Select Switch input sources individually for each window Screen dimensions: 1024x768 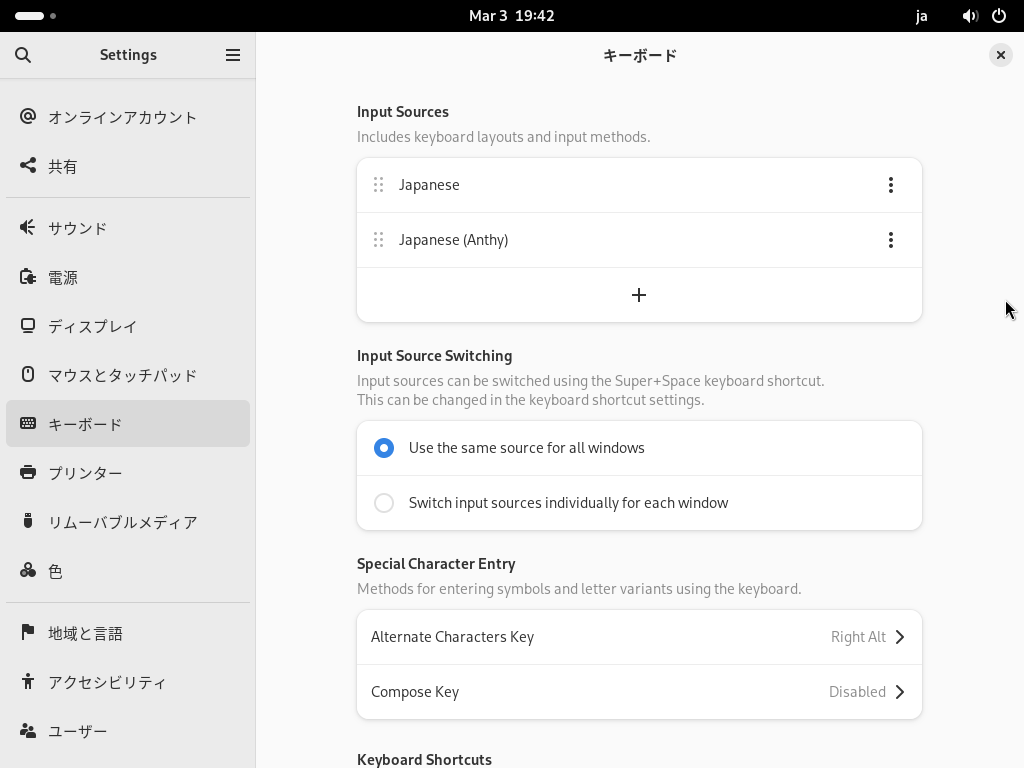tap(639, 503)
